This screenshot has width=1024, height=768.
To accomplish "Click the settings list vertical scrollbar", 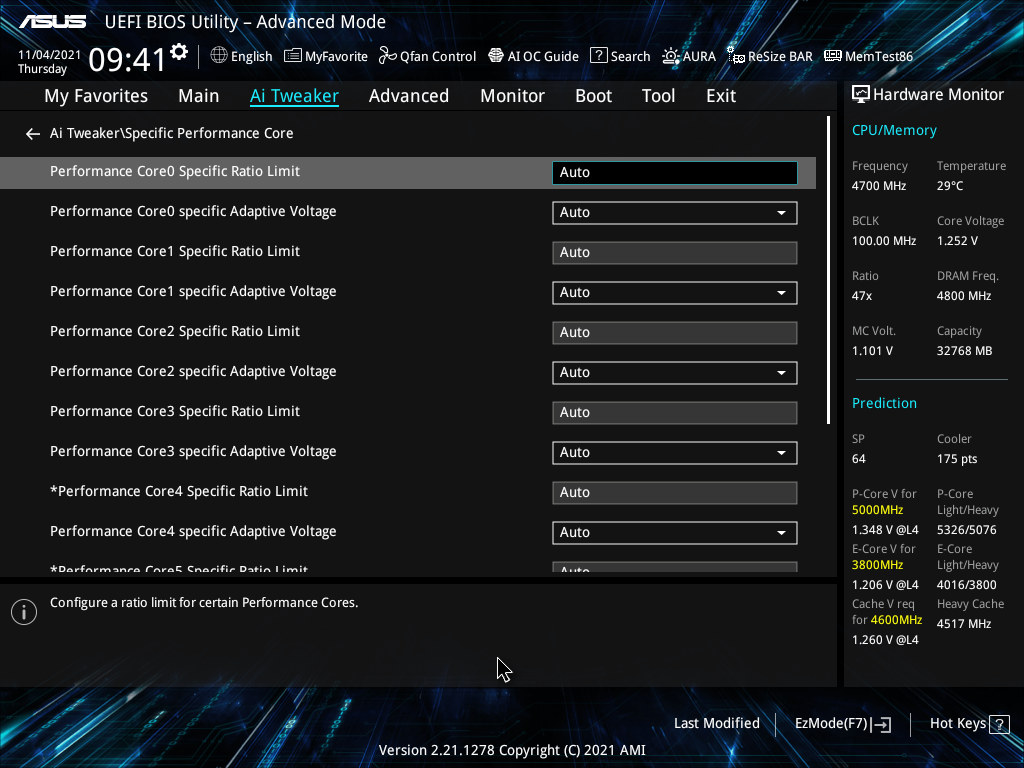I will coord(828,270).
